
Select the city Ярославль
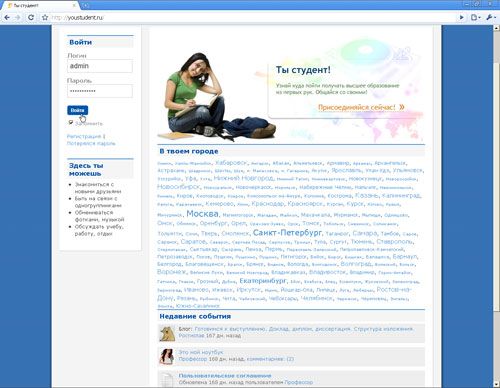click(x=346, y=170)
